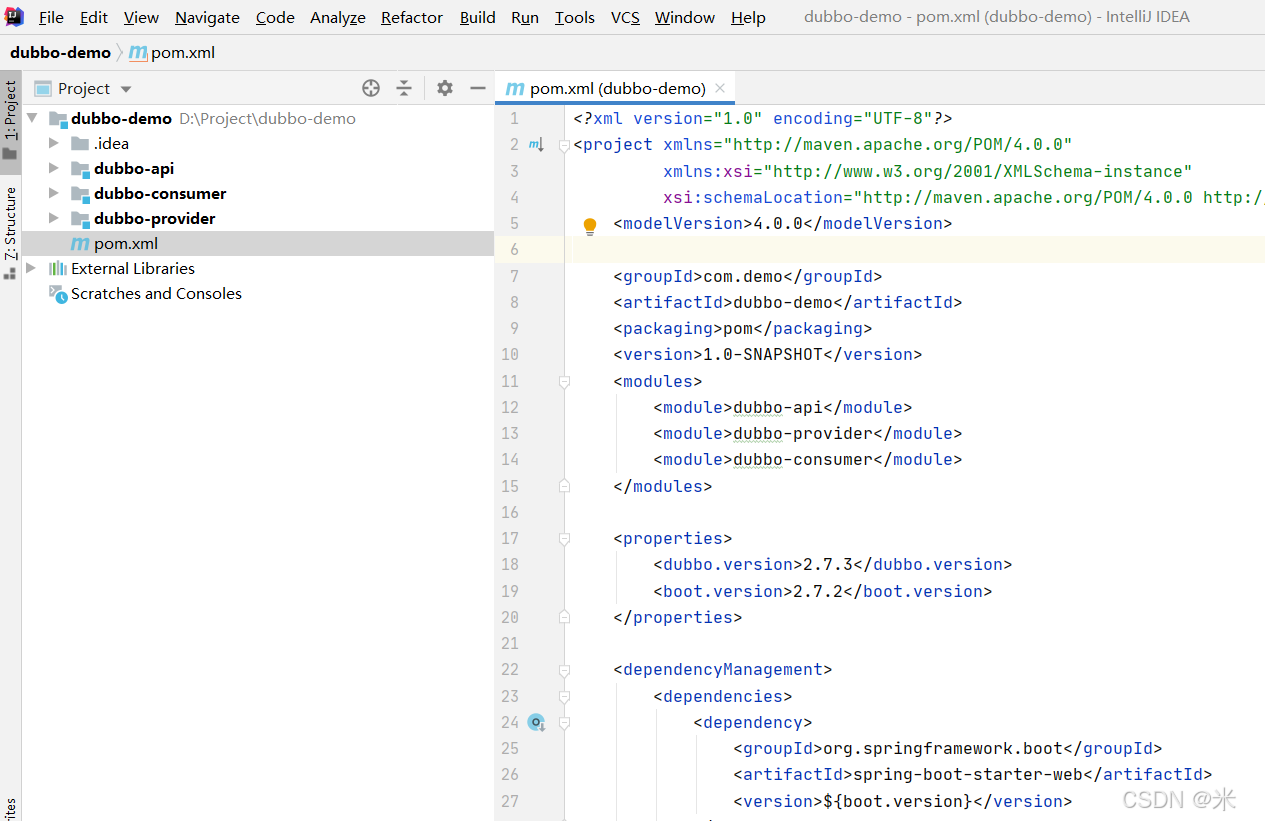Viewport: 1265px width, 821px height.
Task: Expand External Libraries node
Action: pyautogui.click(x=32, y=268)
